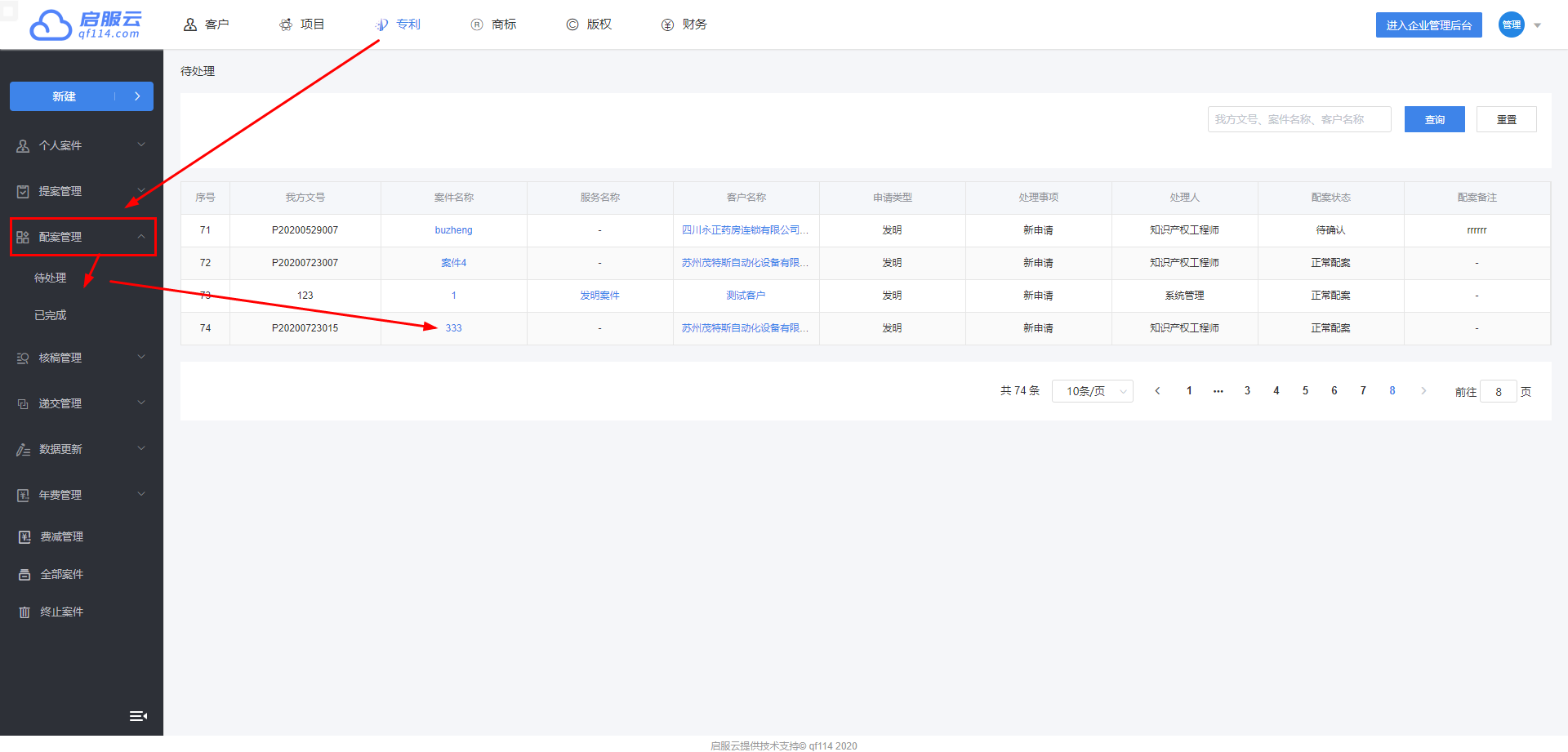1568x752 pixels.
Task: Click the 版权 copyright icon
Action: (572, 24)
